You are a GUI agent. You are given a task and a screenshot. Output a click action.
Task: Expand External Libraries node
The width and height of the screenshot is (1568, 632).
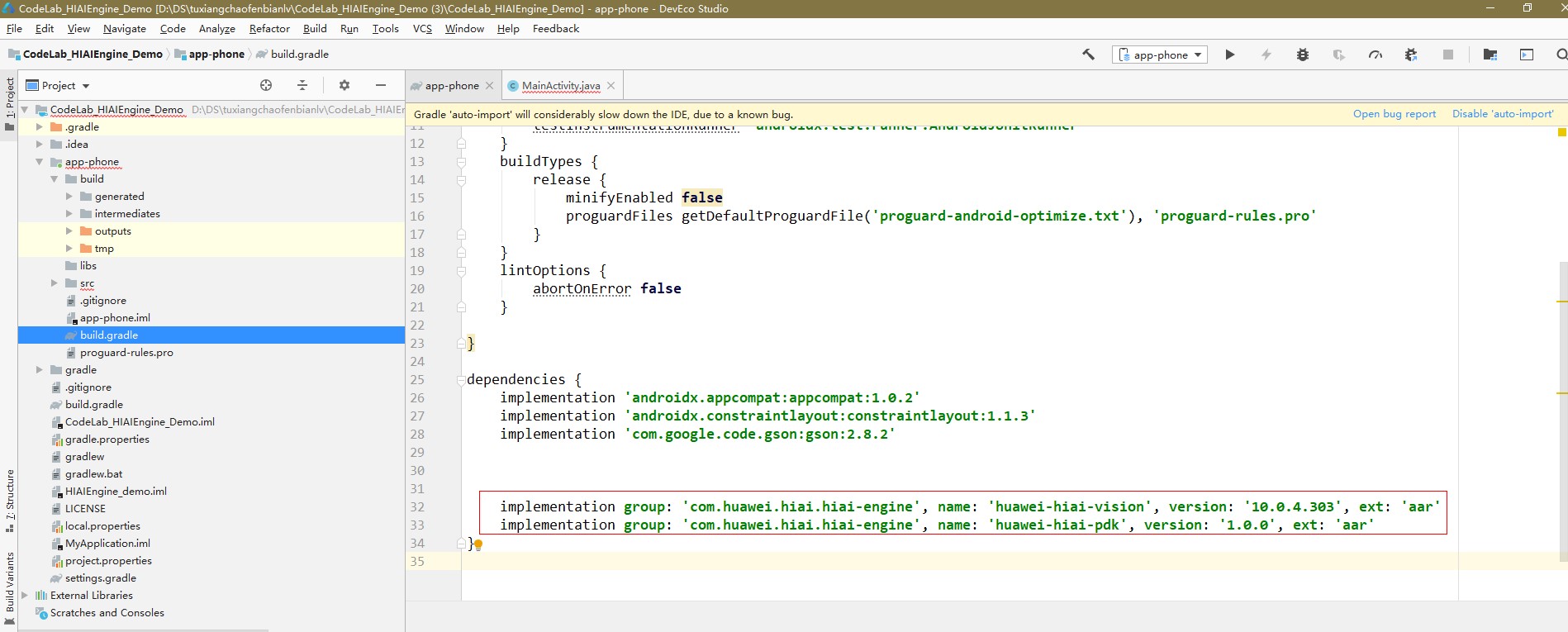25,596
